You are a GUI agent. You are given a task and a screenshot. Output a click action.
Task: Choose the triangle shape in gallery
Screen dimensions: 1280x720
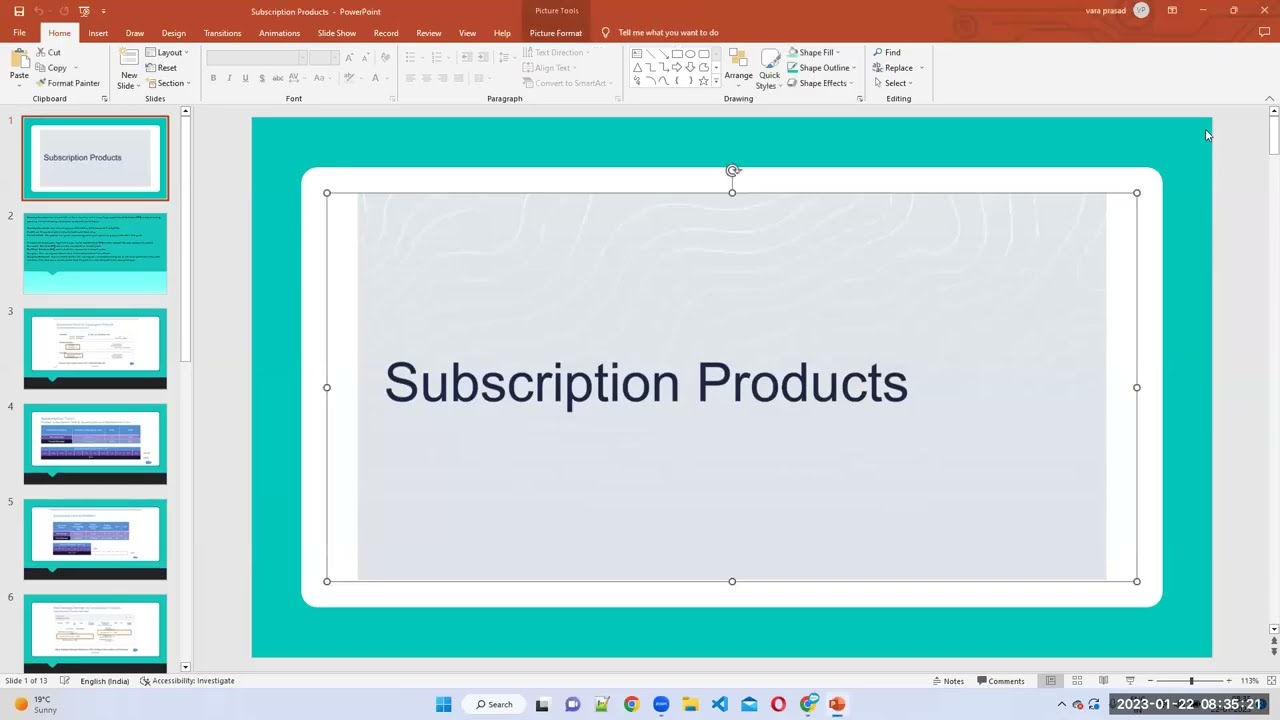coord(637,67)
